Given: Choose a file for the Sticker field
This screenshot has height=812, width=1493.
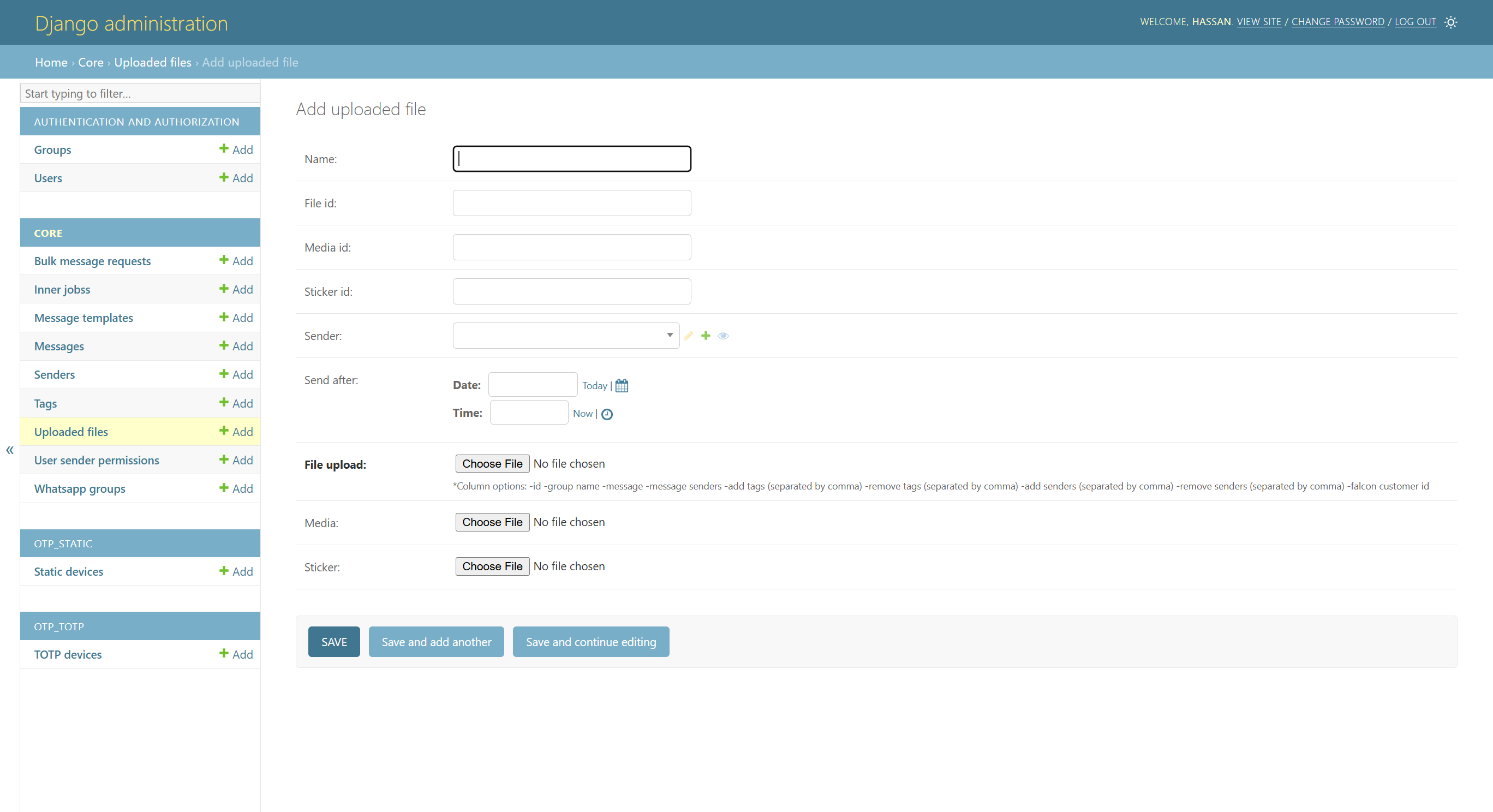Looking at the screenshot, I should [x=492, y=566].
